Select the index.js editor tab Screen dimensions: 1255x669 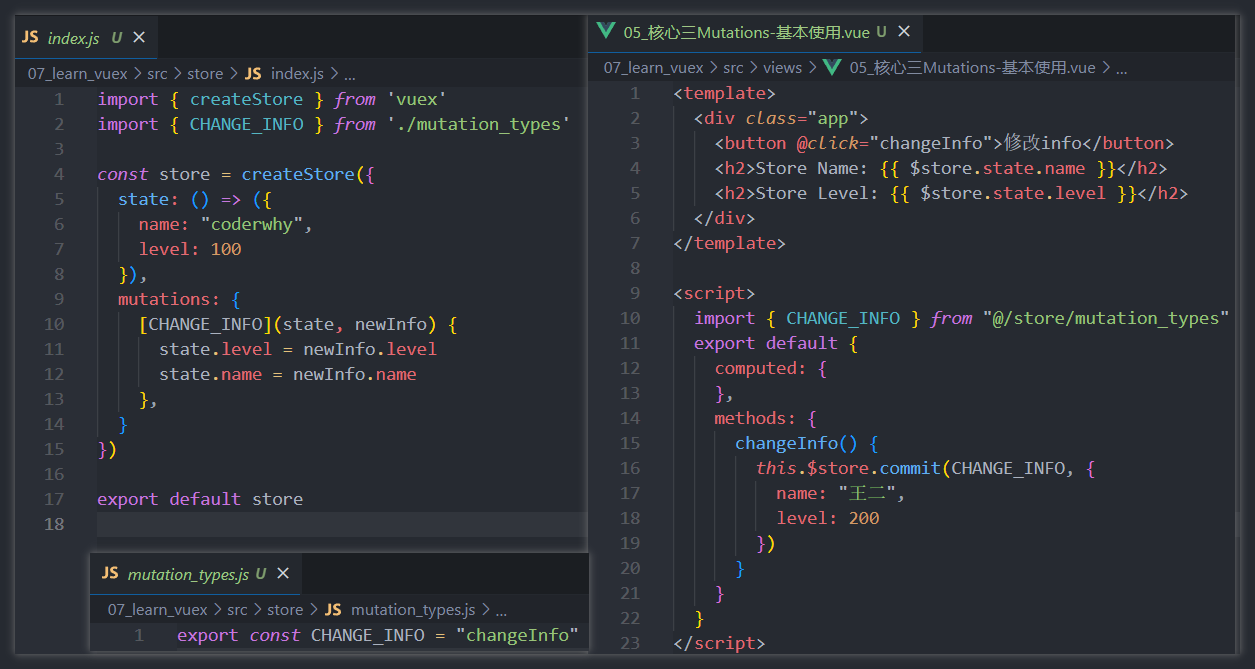pyautogui.click(x=84, y=38)
